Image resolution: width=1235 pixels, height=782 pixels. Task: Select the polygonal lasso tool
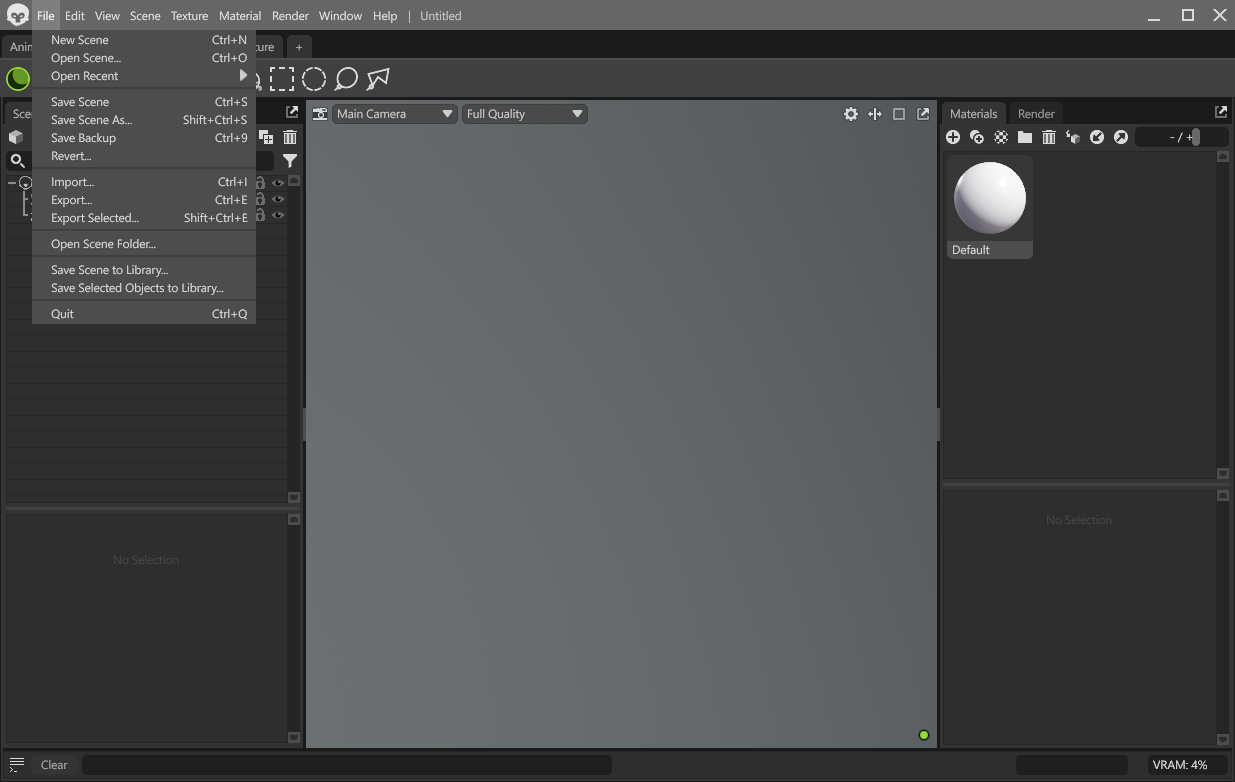(377, 78)
